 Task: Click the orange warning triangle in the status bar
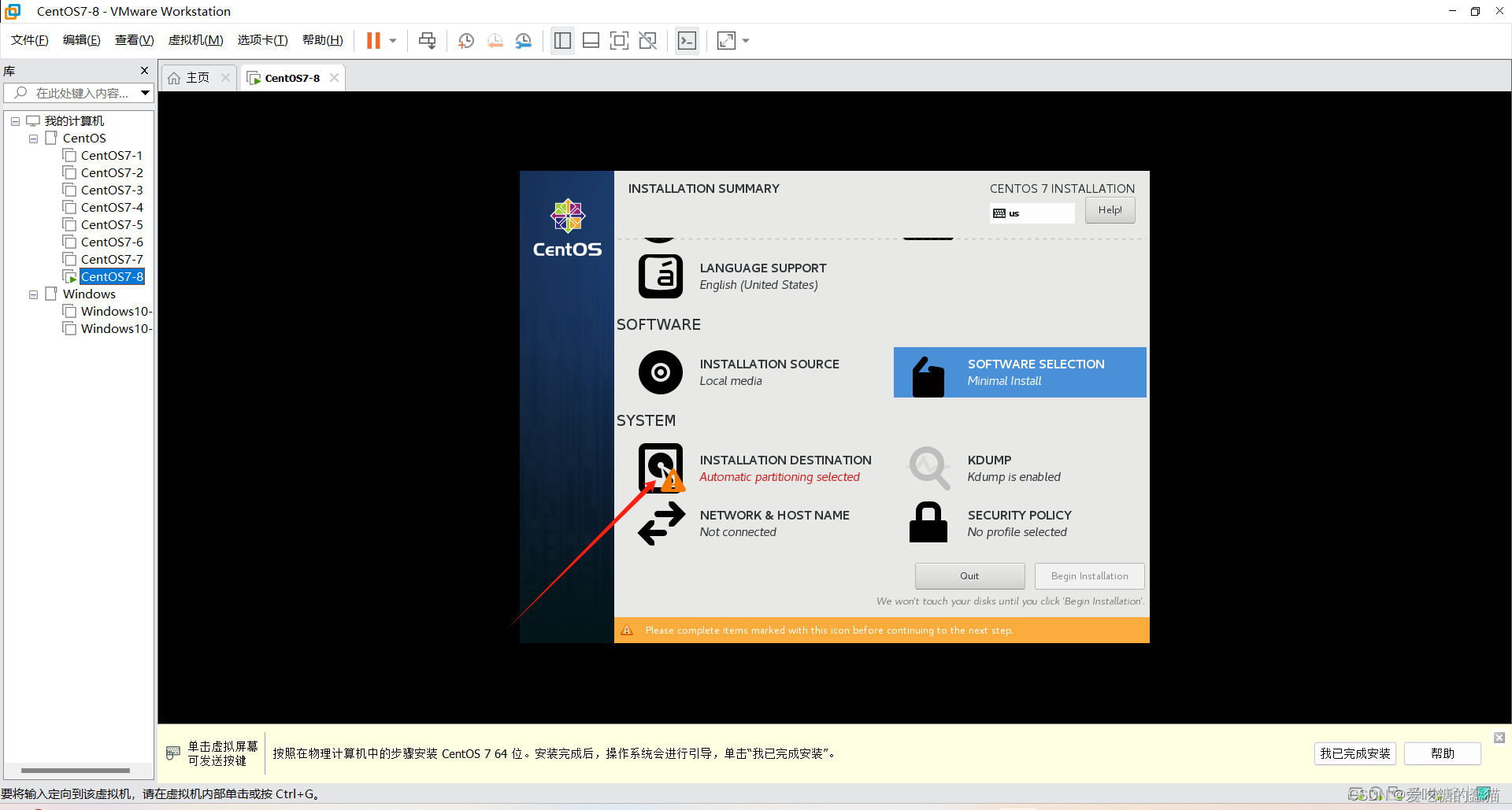(628, 631)
